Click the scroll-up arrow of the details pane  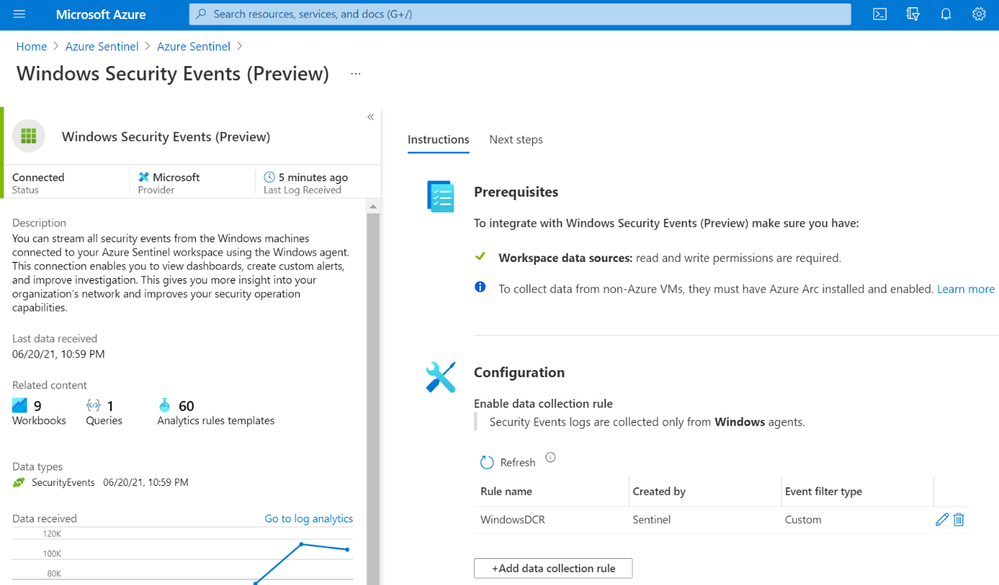pyautogui.click(x=373, y=206)
